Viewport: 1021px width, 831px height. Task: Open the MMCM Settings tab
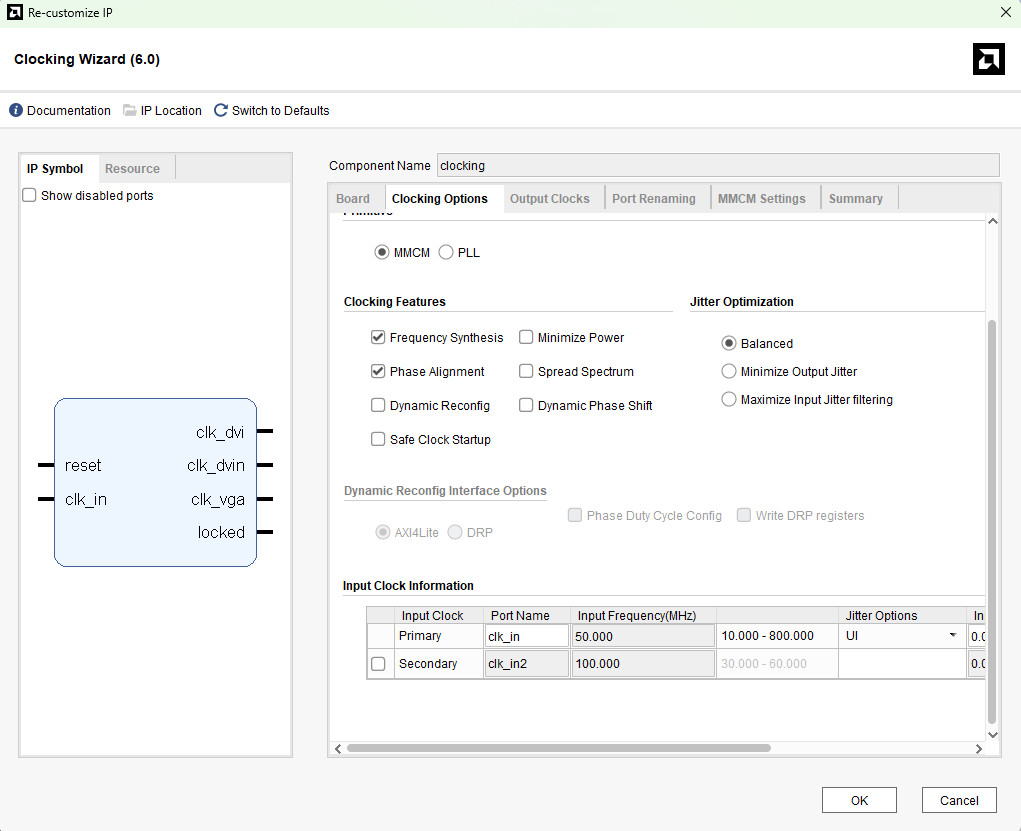click(x=761, y=199)
